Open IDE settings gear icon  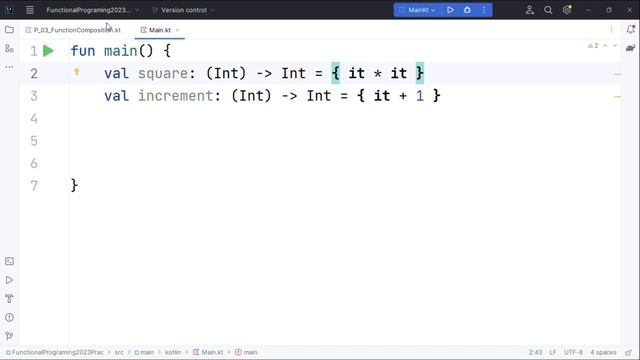567,10
